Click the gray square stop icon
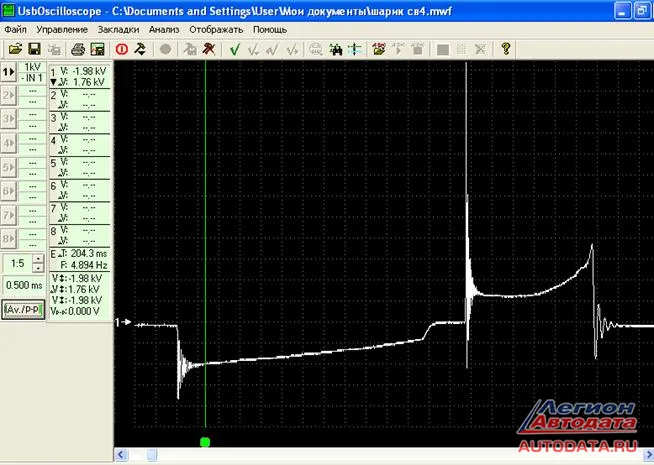 point(443,50)
